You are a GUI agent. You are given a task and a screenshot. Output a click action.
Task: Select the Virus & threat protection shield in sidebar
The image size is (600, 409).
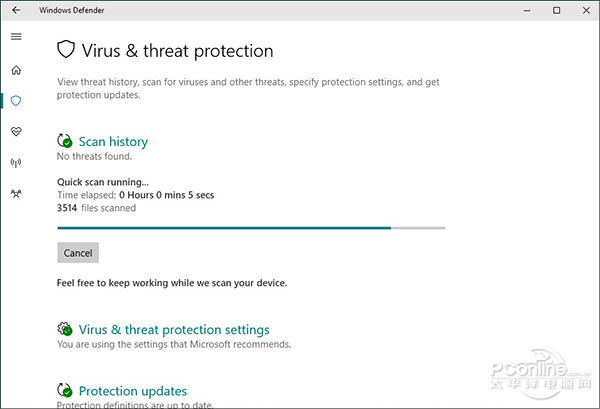[x=15, y=101]
